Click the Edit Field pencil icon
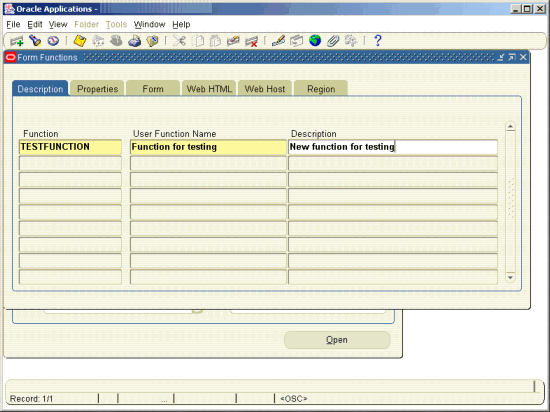Screen dimensions: 550x412 point(278,41)
